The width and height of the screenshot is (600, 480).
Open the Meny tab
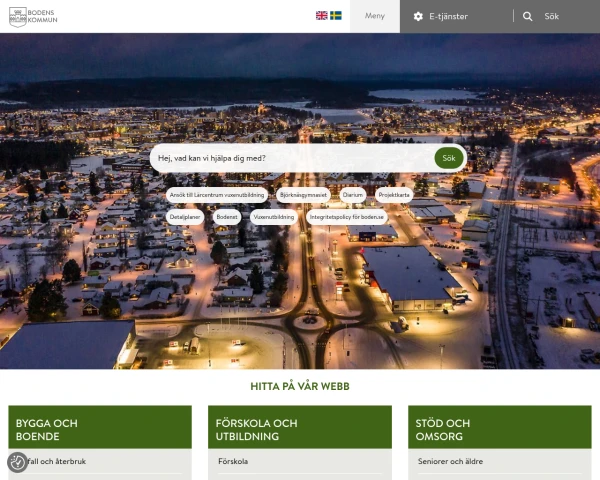[374, 17]
